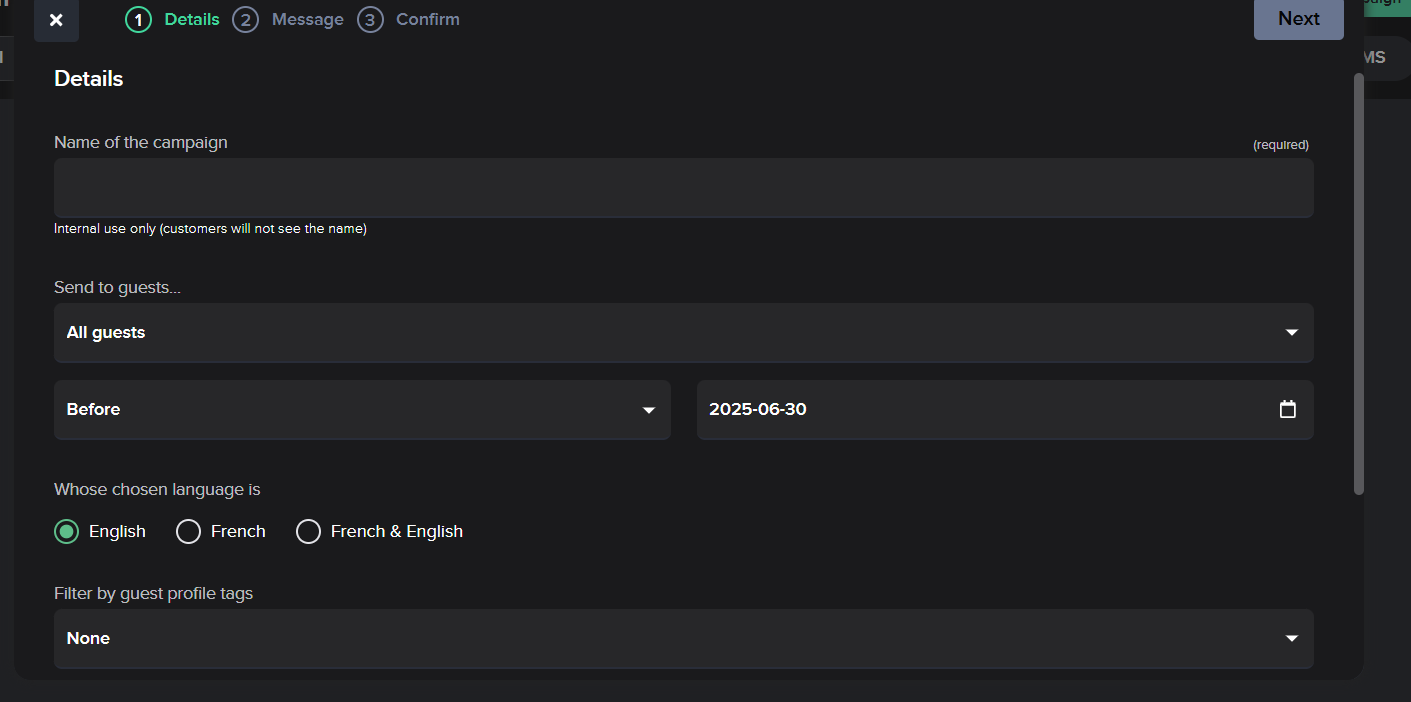Expand guest profile tags None dropdown
This screenshot has width=1411, height=702.
(x=683, y=639)
